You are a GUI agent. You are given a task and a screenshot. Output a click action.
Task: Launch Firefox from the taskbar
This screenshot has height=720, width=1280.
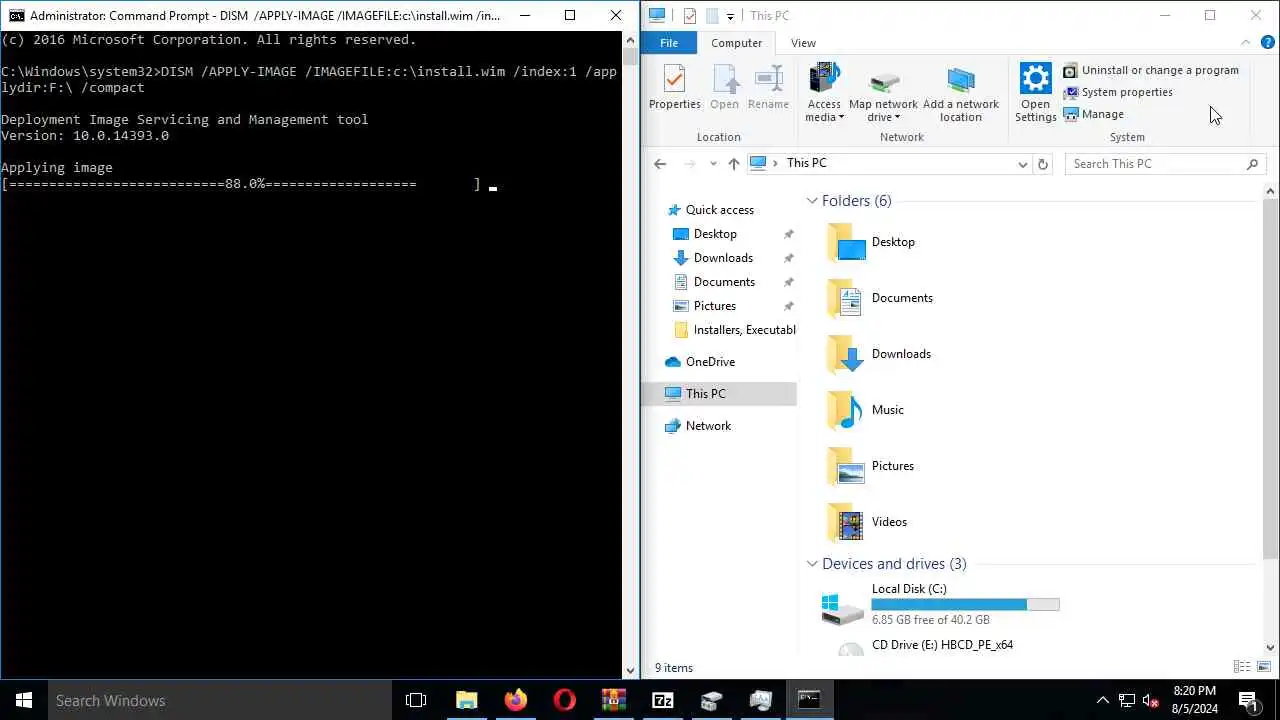pyautogui.click(x=515, y=700)
